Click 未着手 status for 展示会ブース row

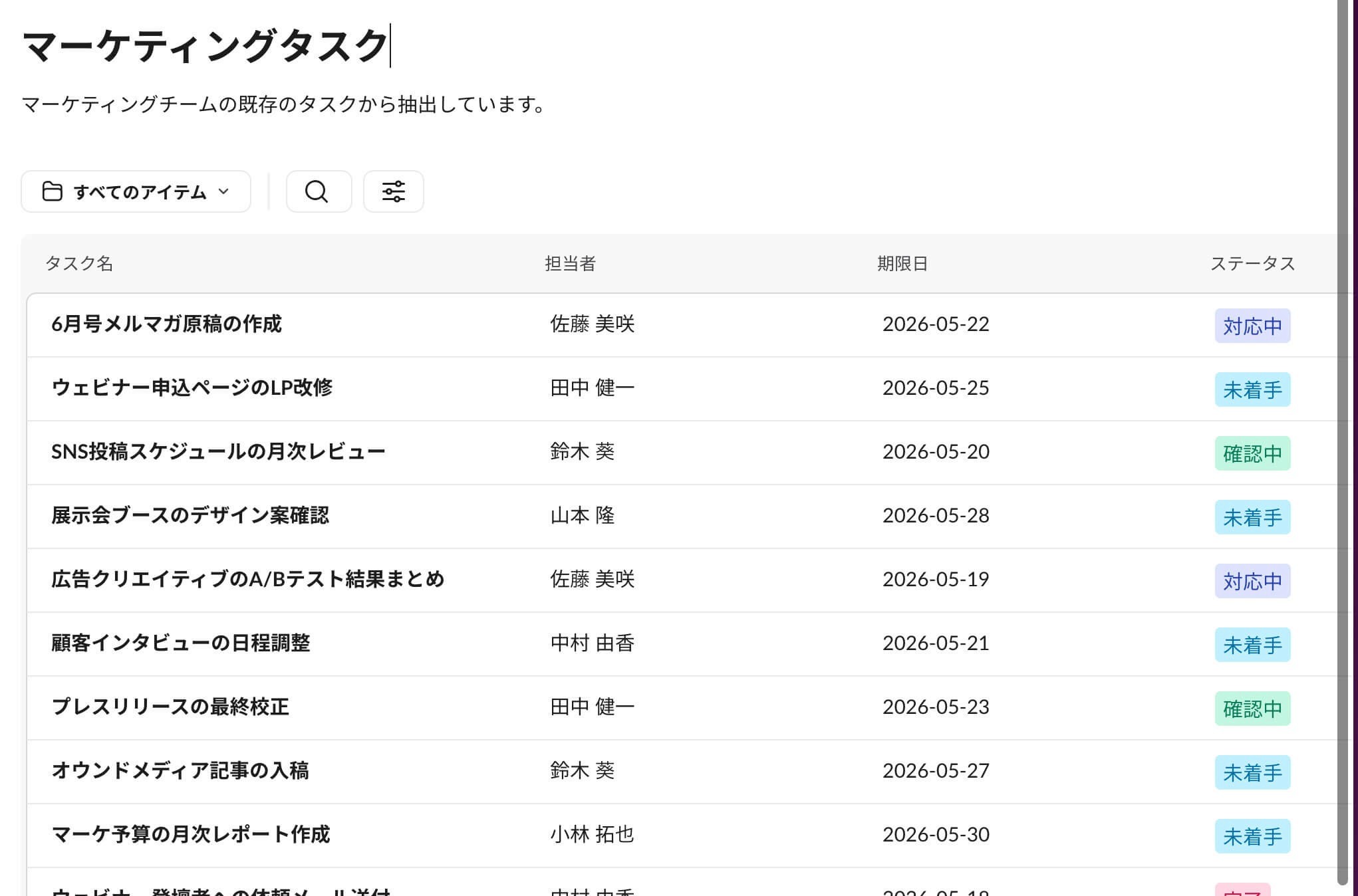point(1252,517)
